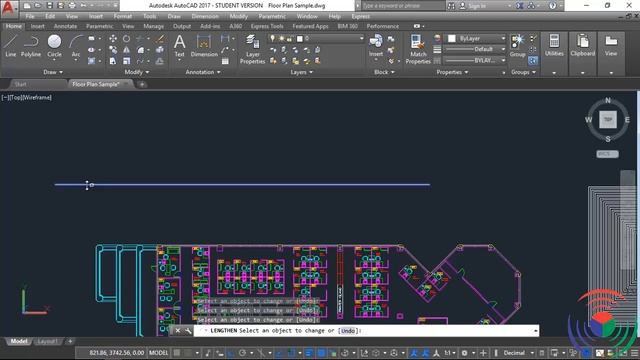Switch to the Start tab
The image size is (640, 360).
[x=20, y=84]
